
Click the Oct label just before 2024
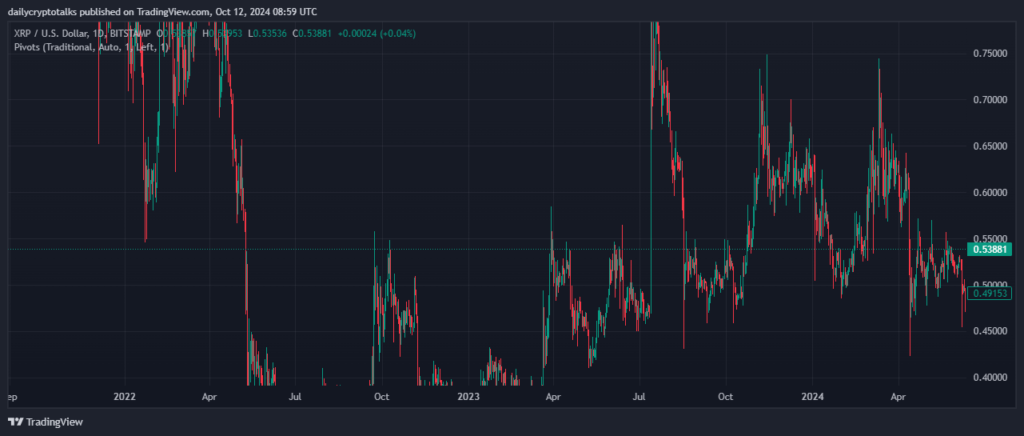(726, 396)
